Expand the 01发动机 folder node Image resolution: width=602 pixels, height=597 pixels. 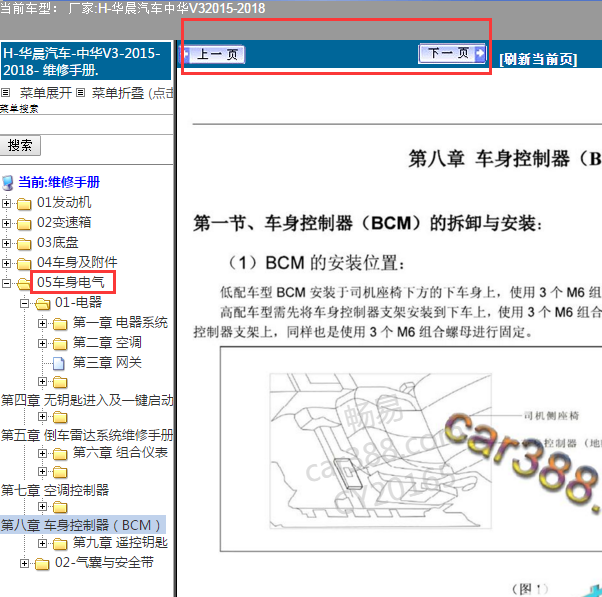(7, 203)
